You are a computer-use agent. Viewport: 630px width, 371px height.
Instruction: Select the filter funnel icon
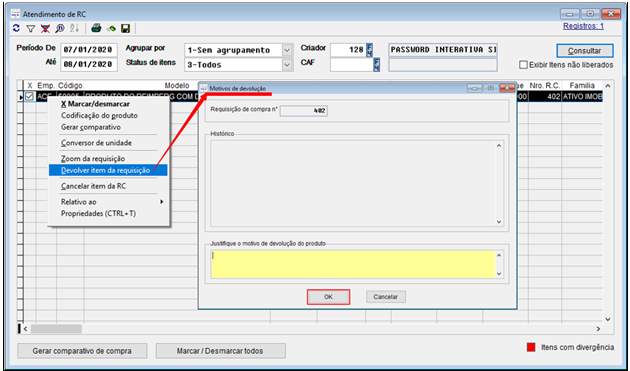31,29
